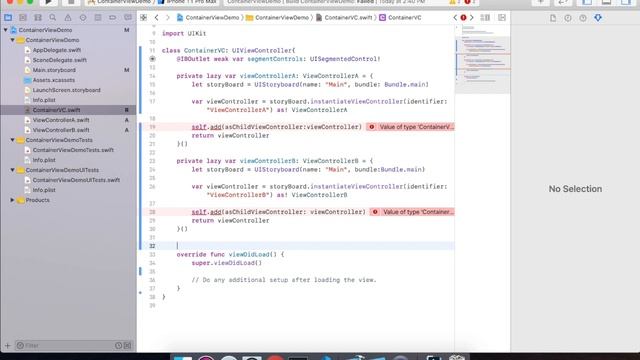Click the error message on line 19
640x360 pixels.
point(410,127)
